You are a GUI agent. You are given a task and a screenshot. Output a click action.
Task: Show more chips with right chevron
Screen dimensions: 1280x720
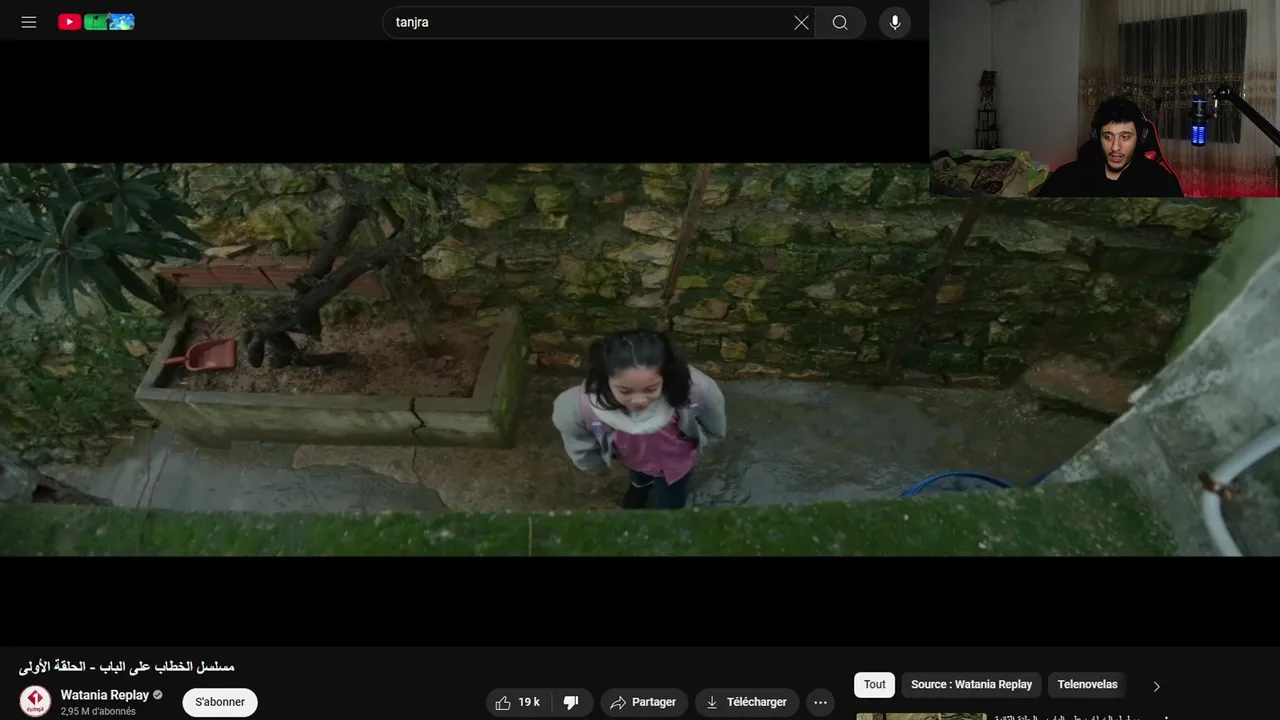pyautogui.click(x=1157, y=686)
